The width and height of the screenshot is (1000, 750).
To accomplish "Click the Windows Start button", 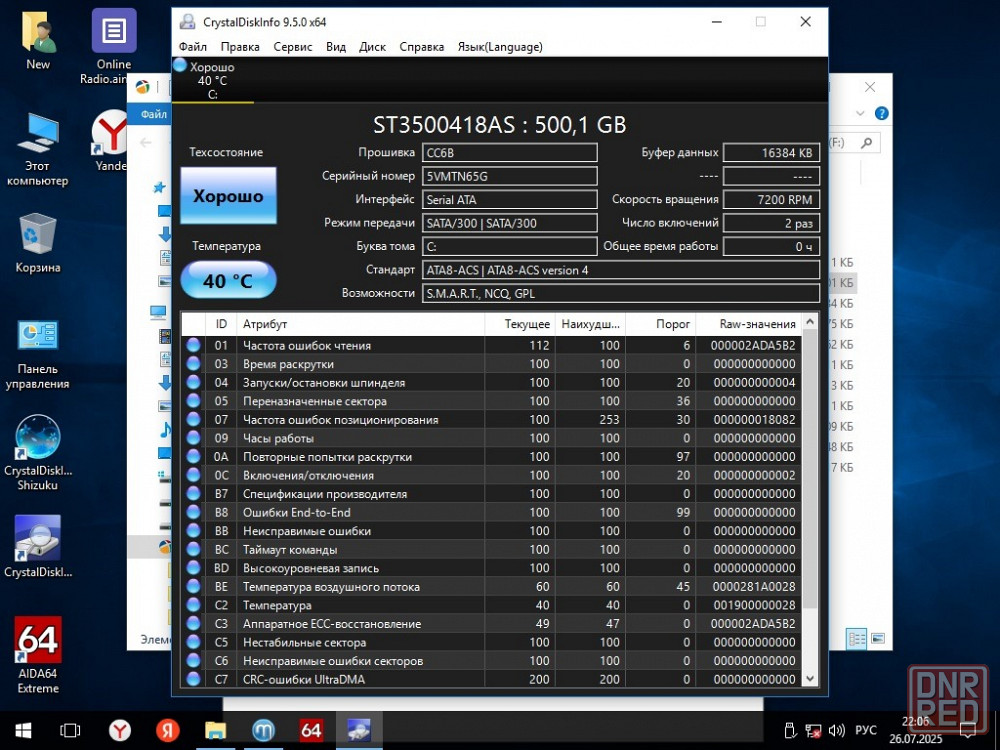I will pyautogui.click(x=24, y=730).
